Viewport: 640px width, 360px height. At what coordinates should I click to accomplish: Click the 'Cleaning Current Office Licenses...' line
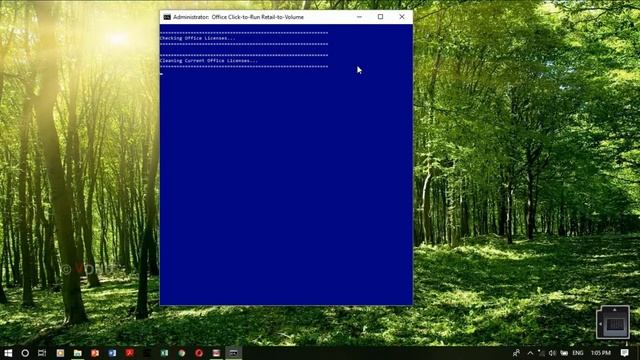[x=209, y=61]
